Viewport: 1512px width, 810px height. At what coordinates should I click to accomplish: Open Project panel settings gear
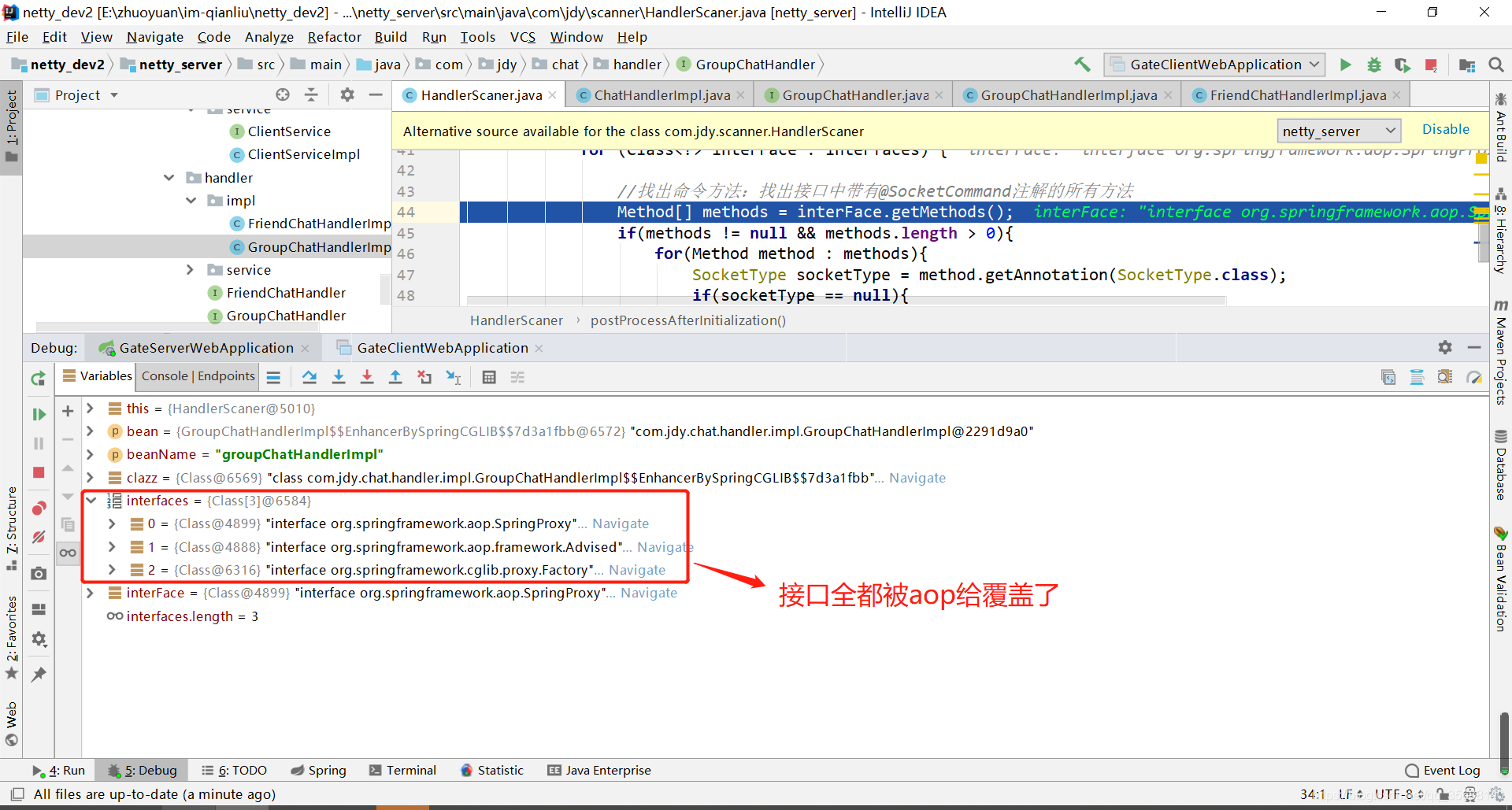pyautogui.click(x=347, y=94)
